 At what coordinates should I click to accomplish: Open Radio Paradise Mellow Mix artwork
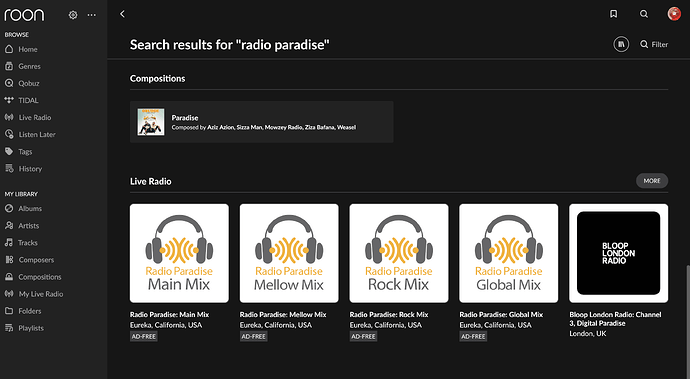point(289,253)
